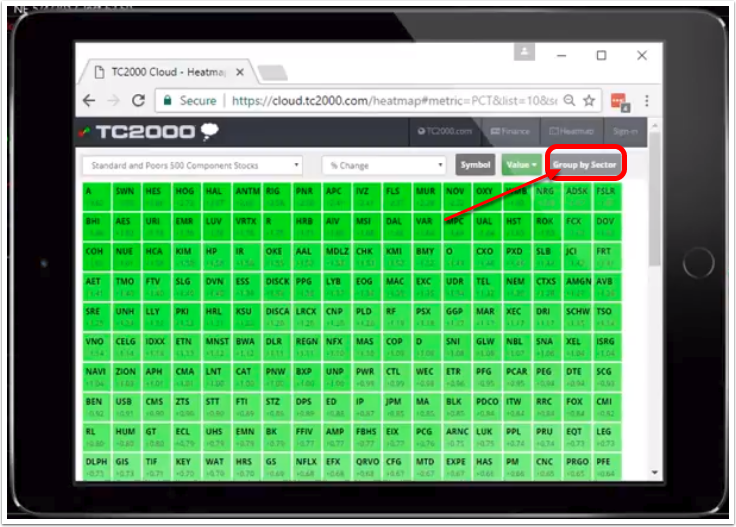
Task: Open the Heatmap header menu item
Action: pyautogui.click(x=571, y=131)
